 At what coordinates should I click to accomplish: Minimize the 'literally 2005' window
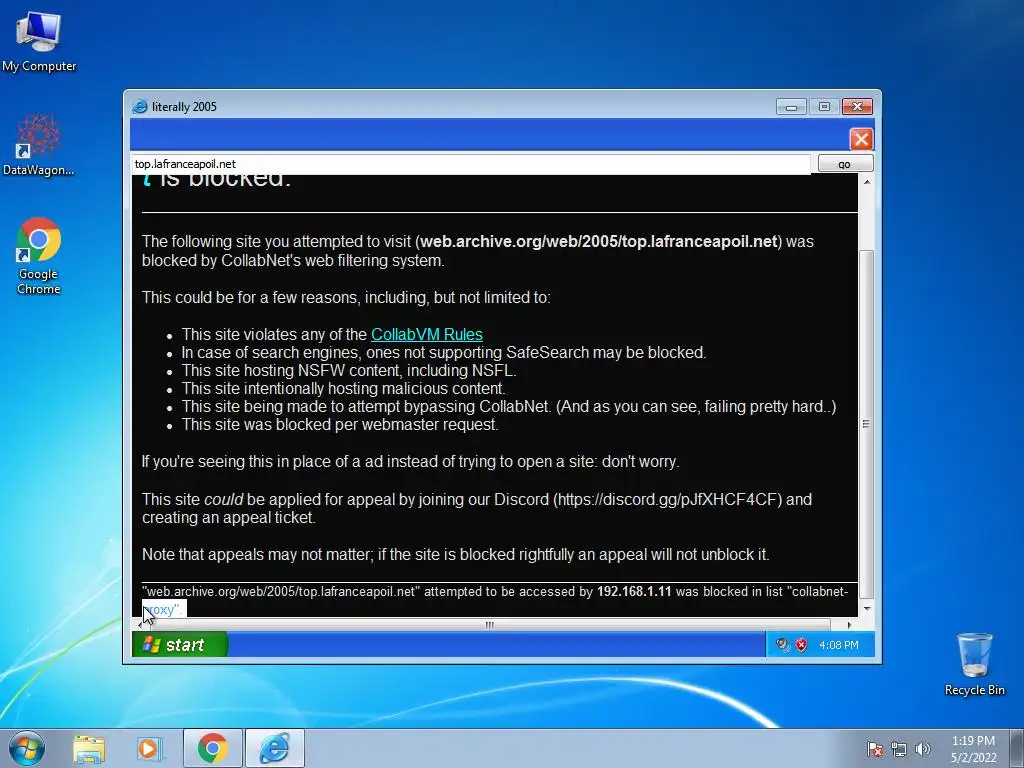(x=791, y=106)
